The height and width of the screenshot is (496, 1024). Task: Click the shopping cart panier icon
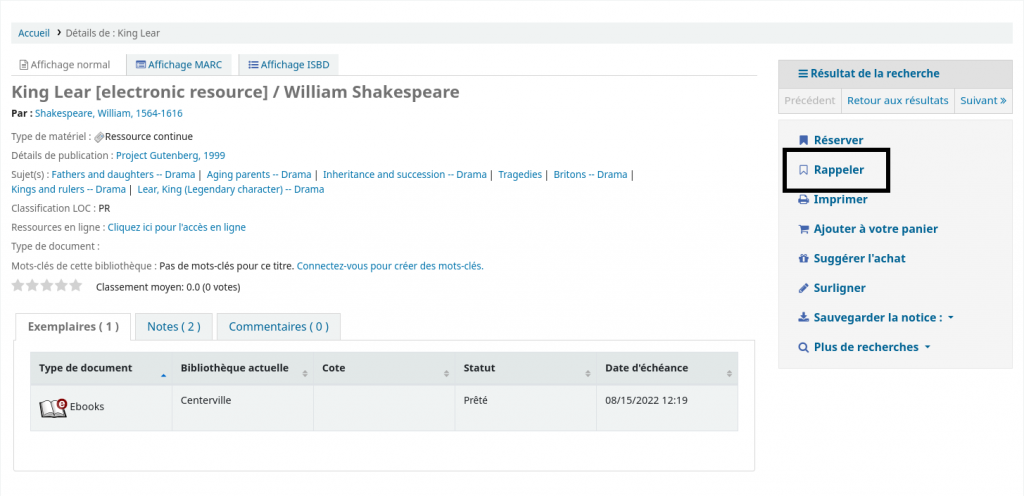coord(803,229)
